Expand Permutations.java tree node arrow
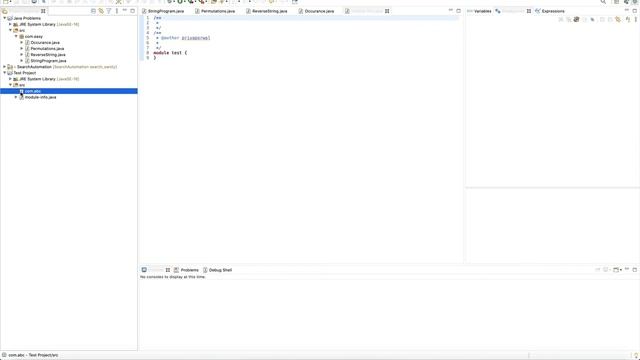The width and height of the screenshot is (640, 360). [x=22, y=49]
